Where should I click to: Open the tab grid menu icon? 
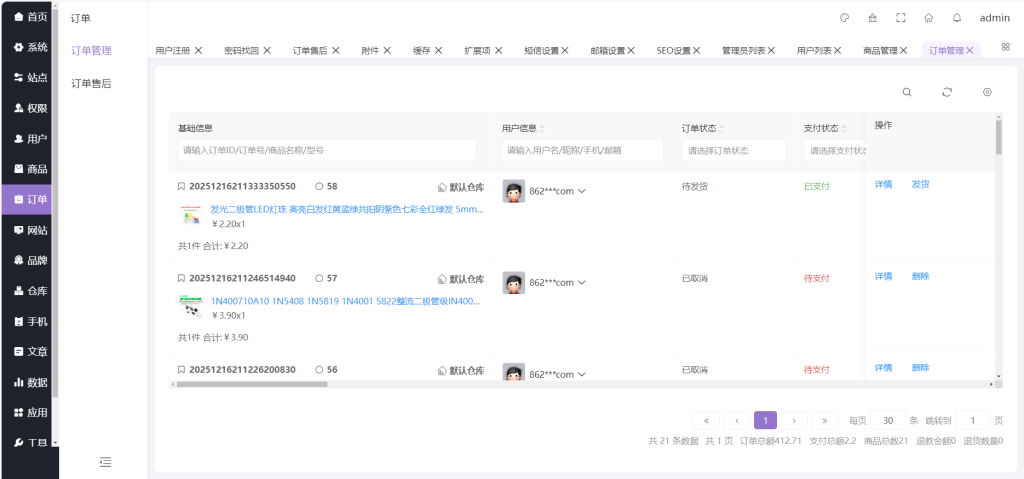pyautogui.click(x=1006, y=46)
